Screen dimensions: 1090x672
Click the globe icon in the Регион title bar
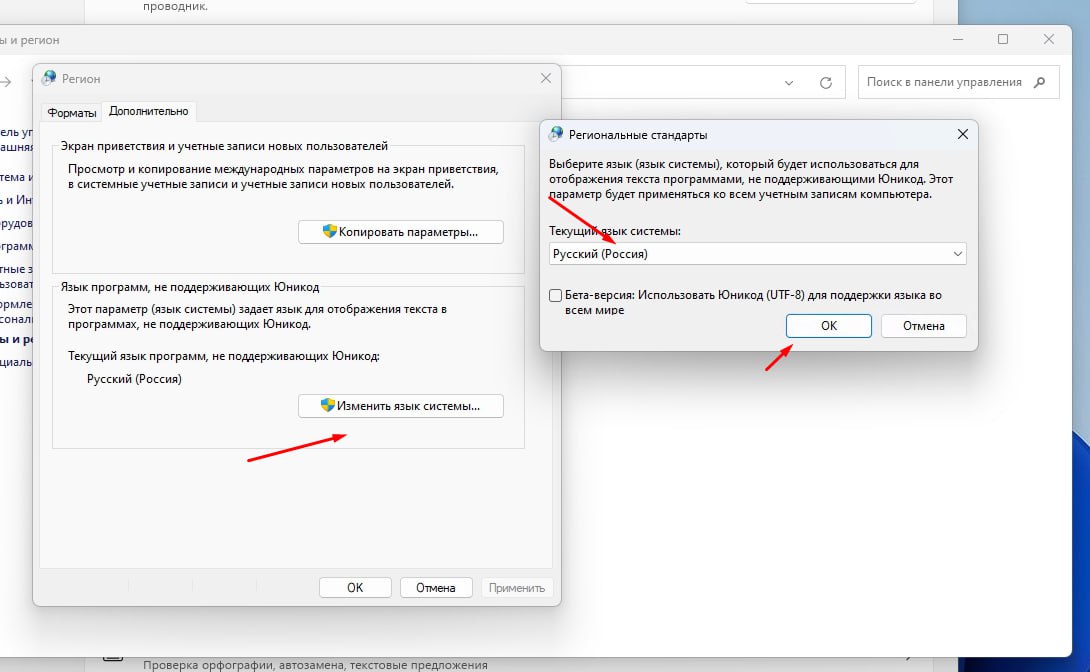49,79
